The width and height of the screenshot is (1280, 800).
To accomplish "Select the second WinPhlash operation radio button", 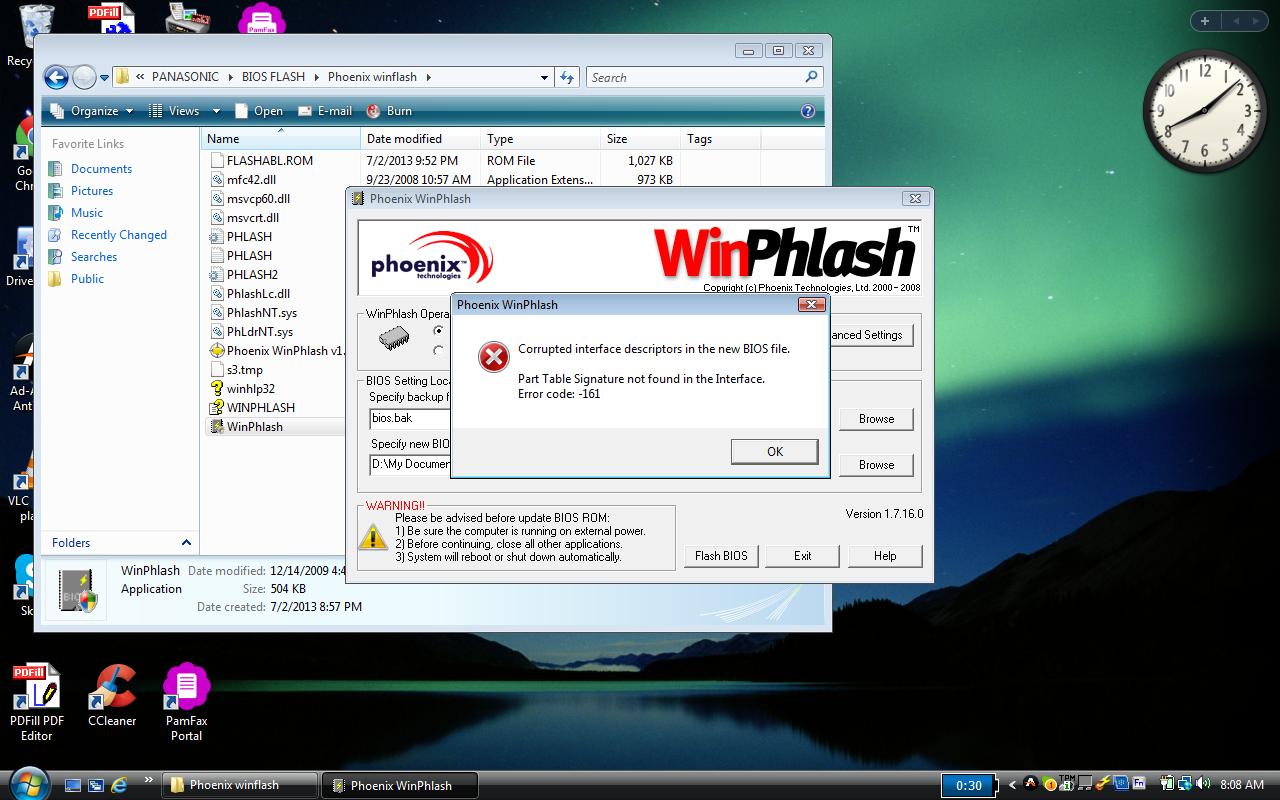I will pyautogui.click(x=438, y=351).
